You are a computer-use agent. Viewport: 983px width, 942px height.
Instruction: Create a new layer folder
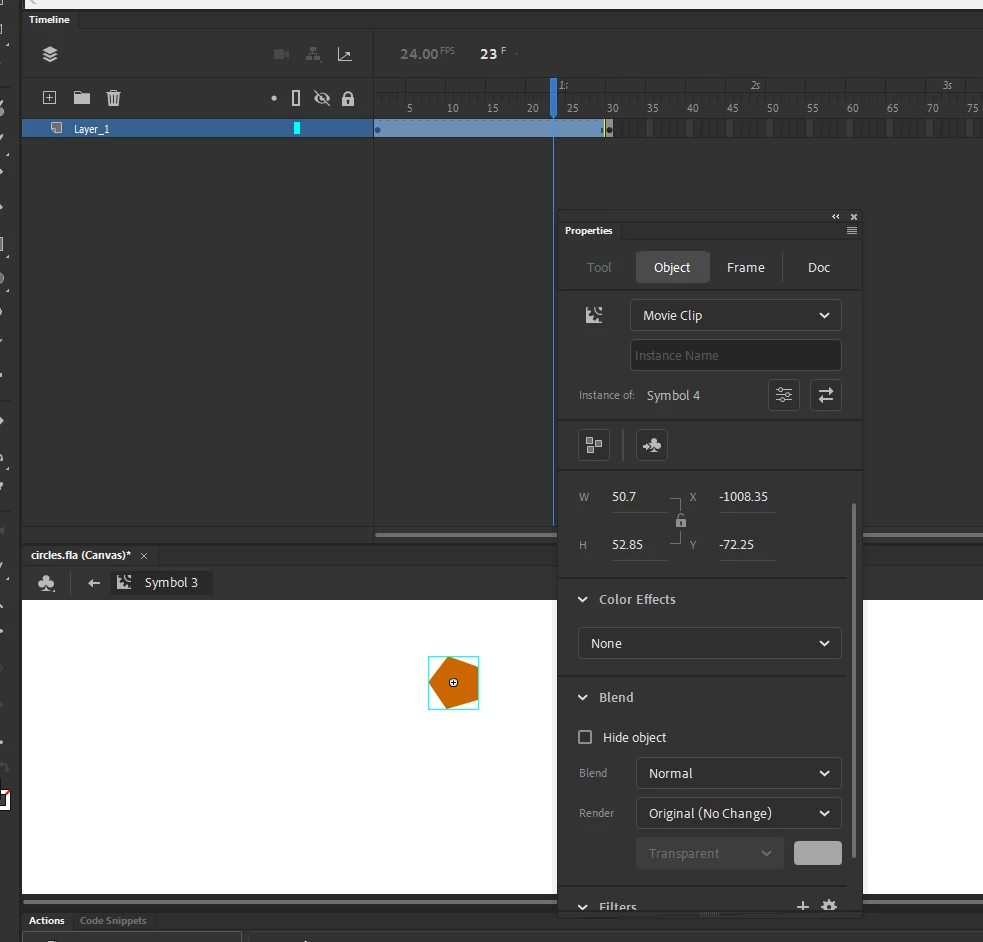[81, 98]
